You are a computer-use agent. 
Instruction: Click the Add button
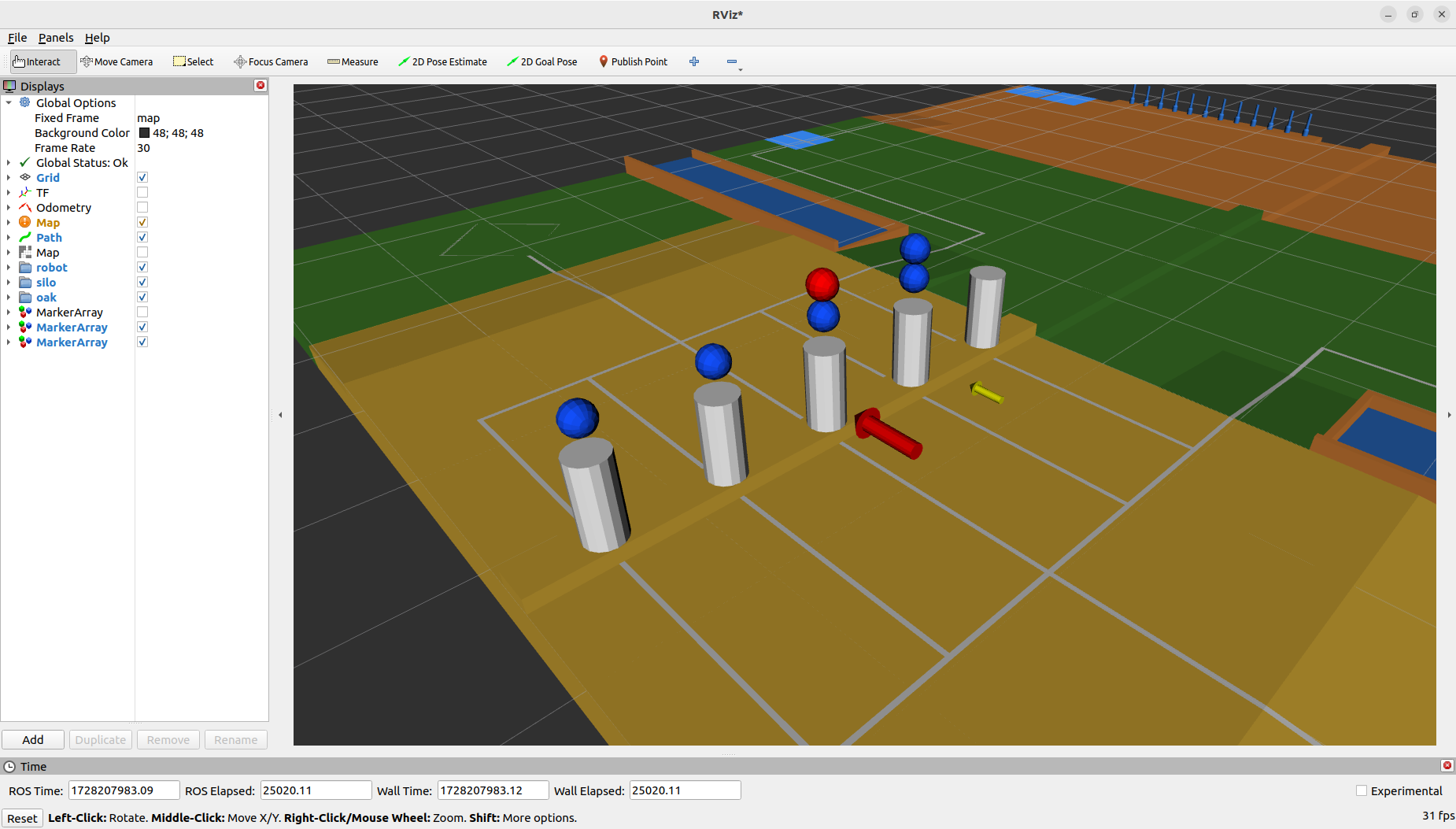click(33, 740)
